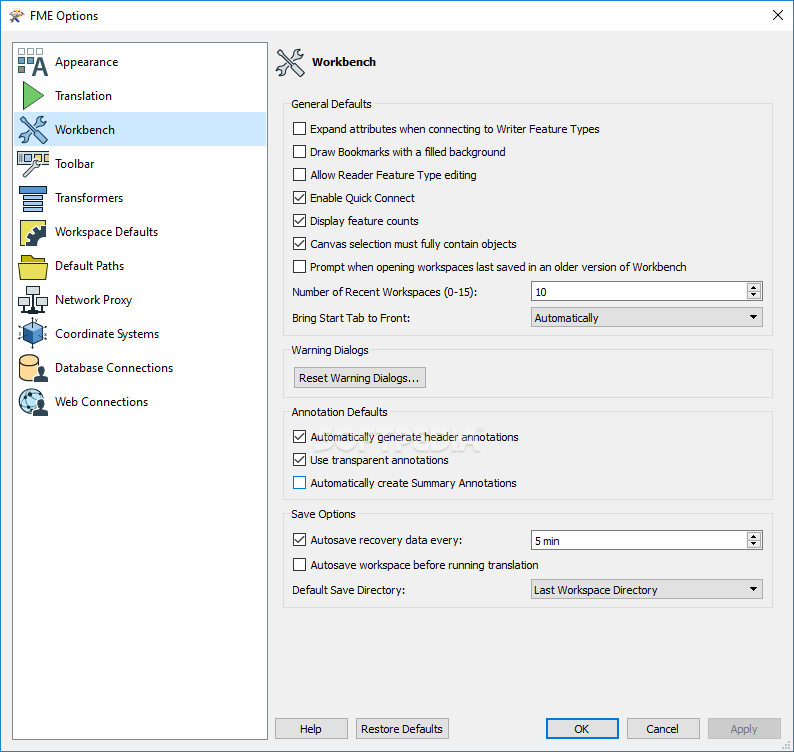Image resolution: width=794 pixels, height=752 pixels.
Task: Click the Coordinate Systems cube icon
Action: pyautogui.click(x=33, y=333)
